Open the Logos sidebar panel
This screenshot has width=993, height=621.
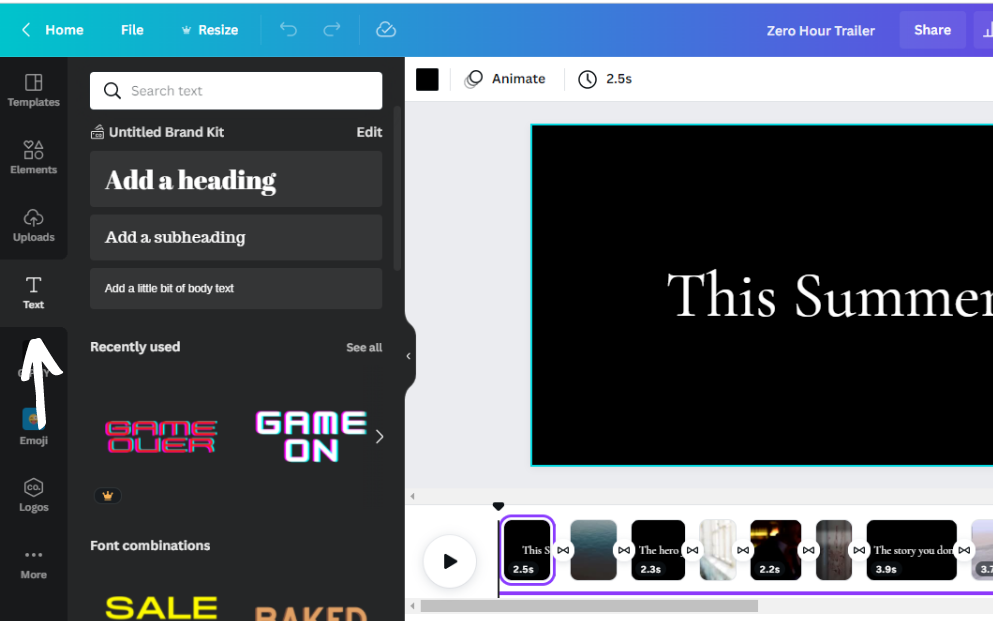pyautogui.click(x=33, y=495)
